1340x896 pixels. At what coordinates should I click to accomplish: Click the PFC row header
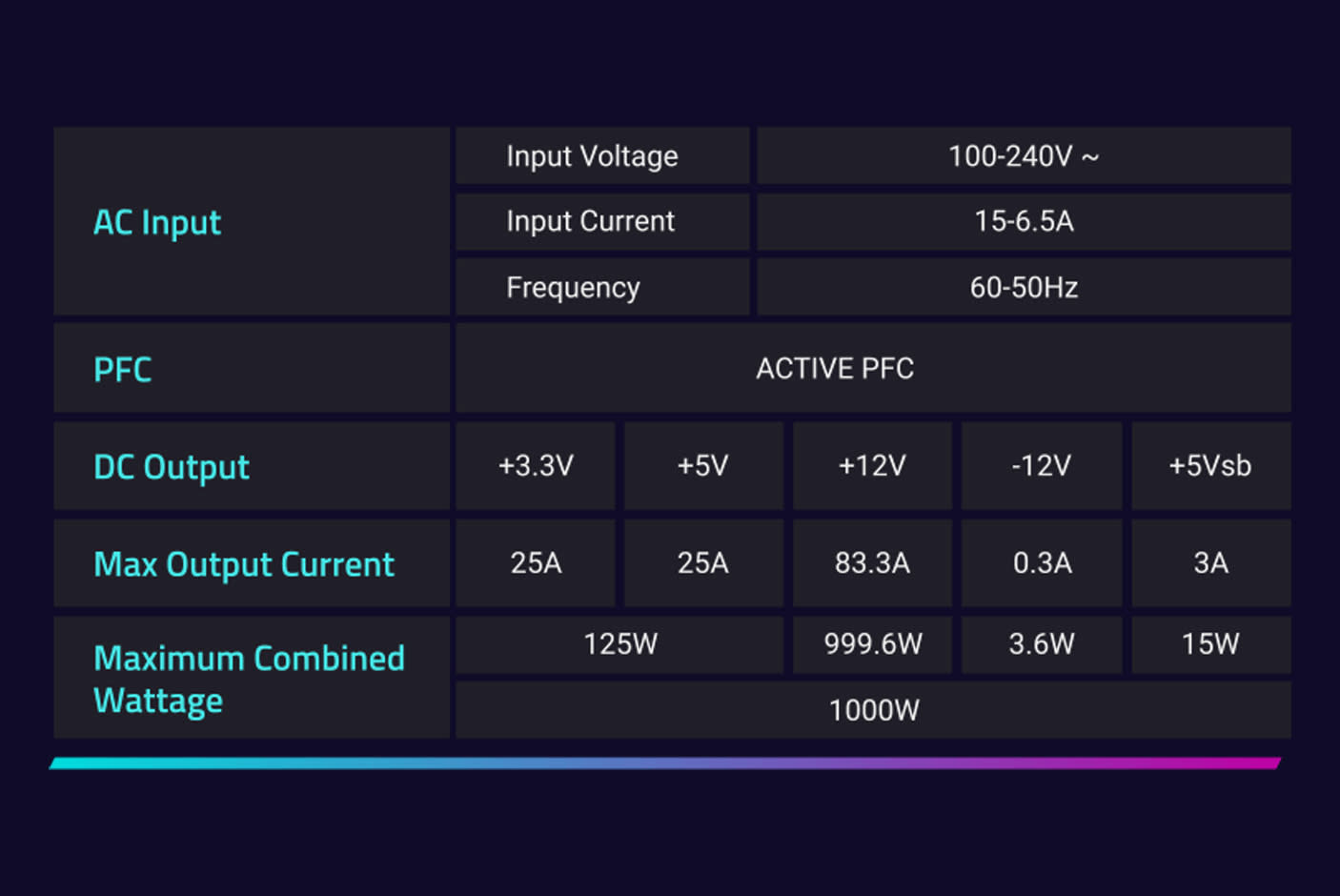[123, 369]
